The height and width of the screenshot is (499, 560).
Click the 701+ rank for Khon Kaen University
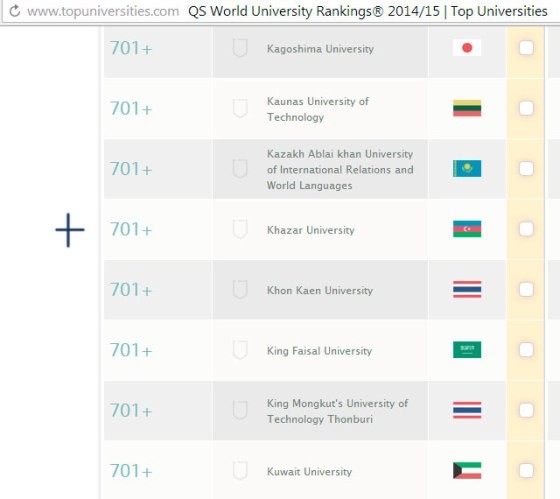[131, 289]
